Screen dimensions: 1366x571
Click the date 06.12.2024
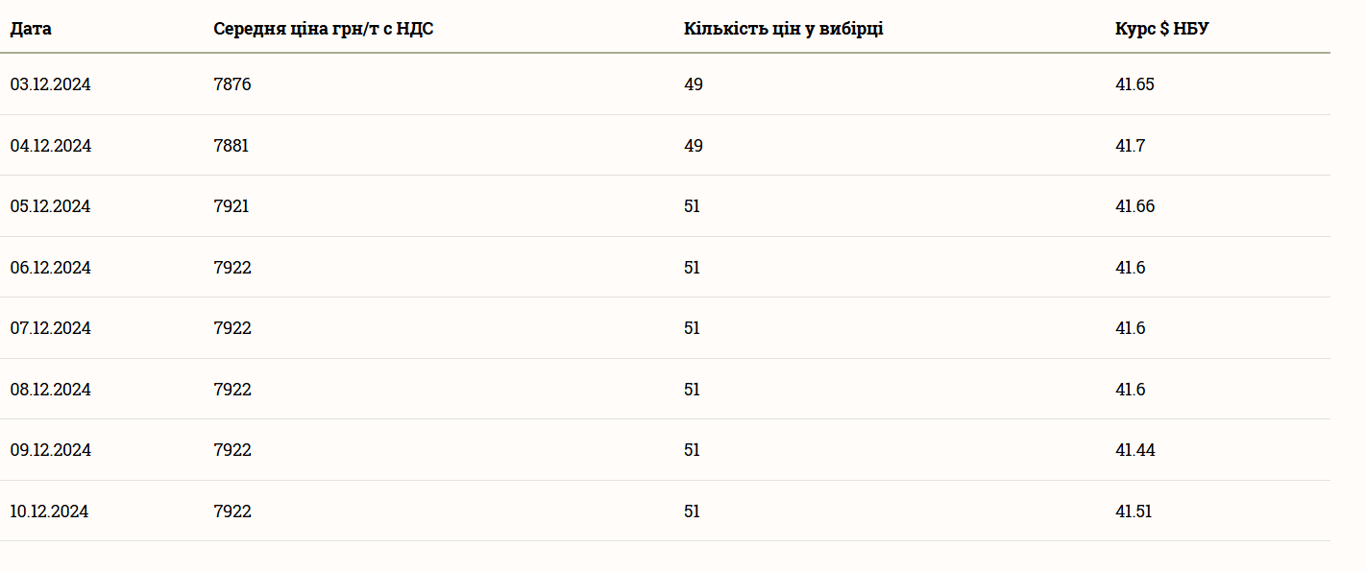50,268
